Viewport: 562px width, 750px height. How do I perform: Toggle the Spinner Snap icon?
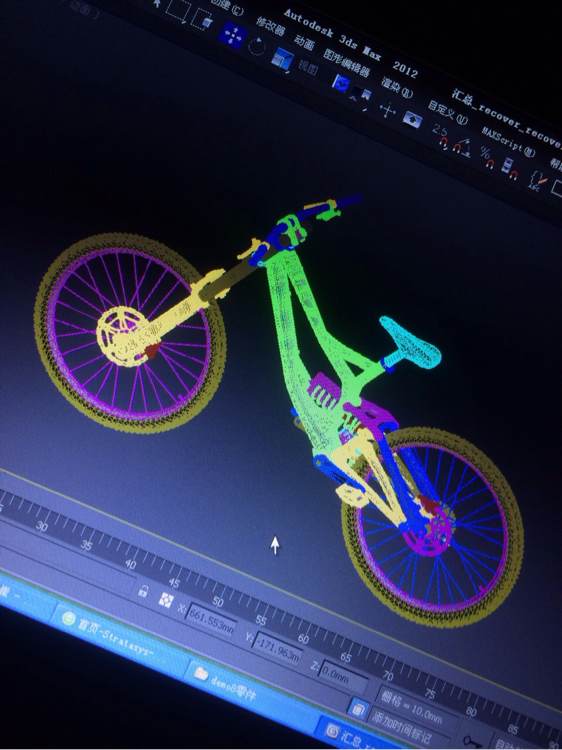click(509, 169)
